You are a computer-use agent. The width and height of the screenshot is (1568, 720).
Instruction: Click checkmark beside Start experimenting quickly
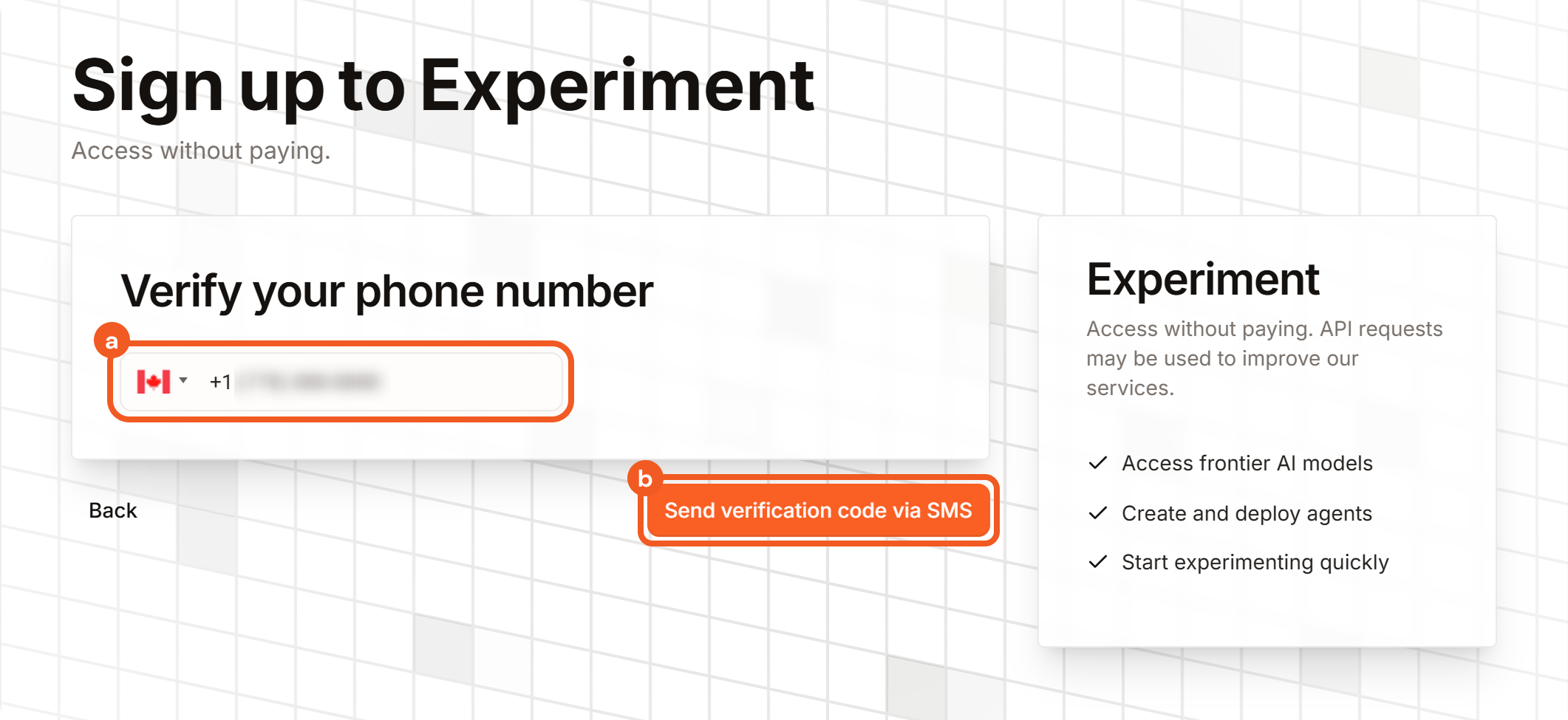click(1098, 562)
